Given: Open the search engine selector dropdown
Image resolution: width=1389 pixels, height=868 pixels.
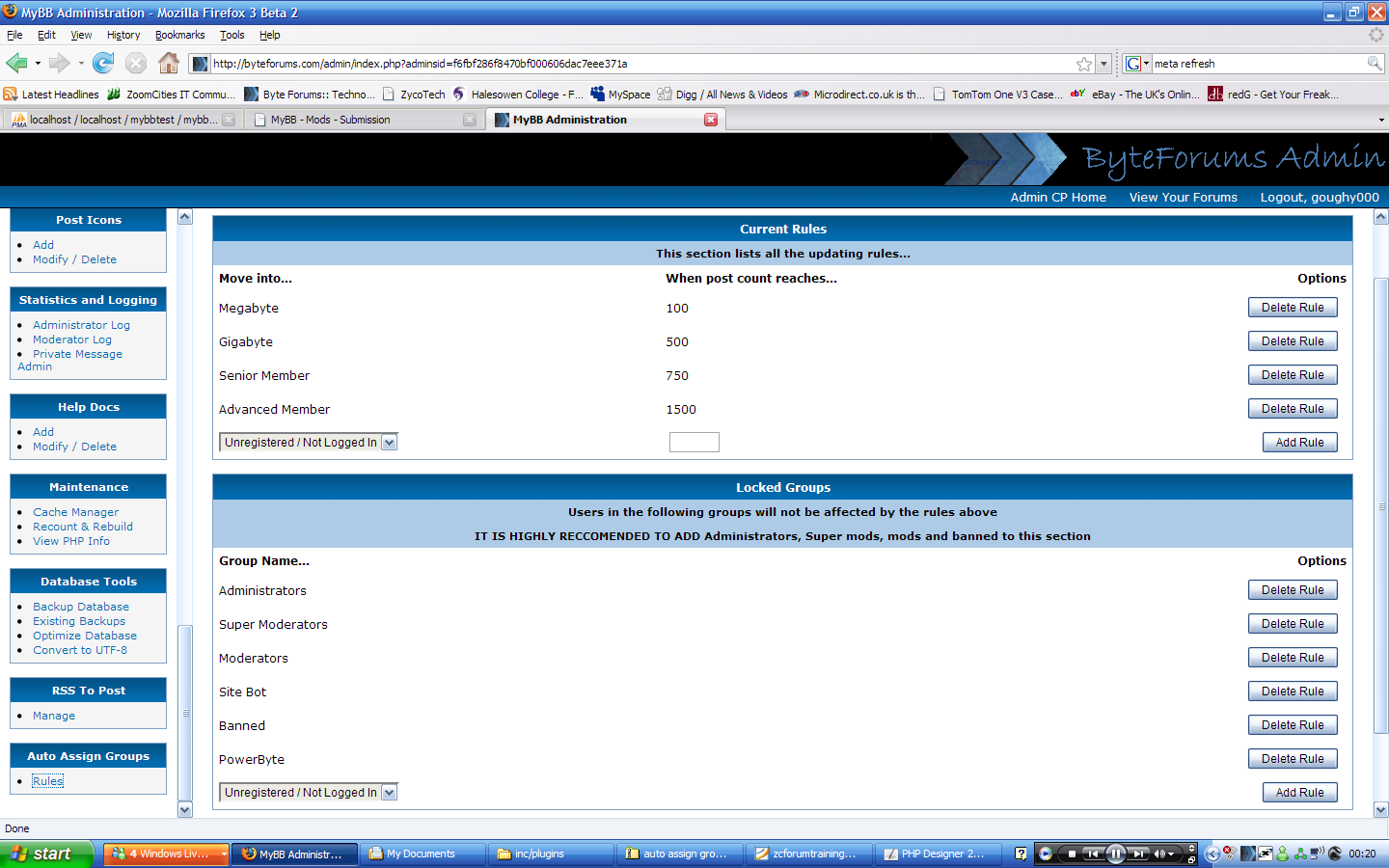Looking at the screenshot, I should (x=1137, y=64).
